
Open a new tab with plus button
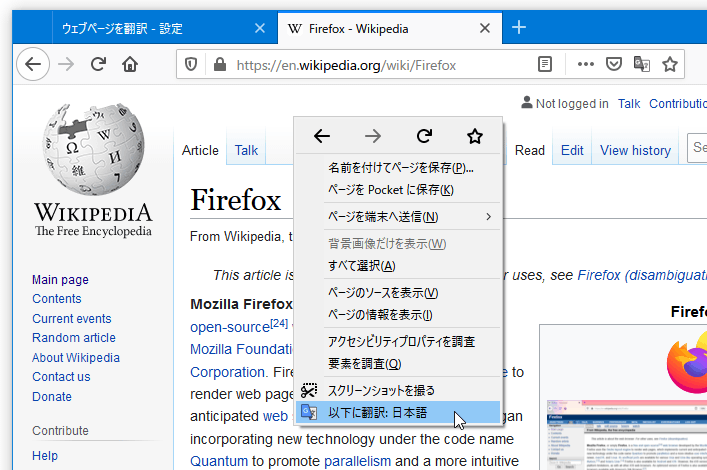519,28
